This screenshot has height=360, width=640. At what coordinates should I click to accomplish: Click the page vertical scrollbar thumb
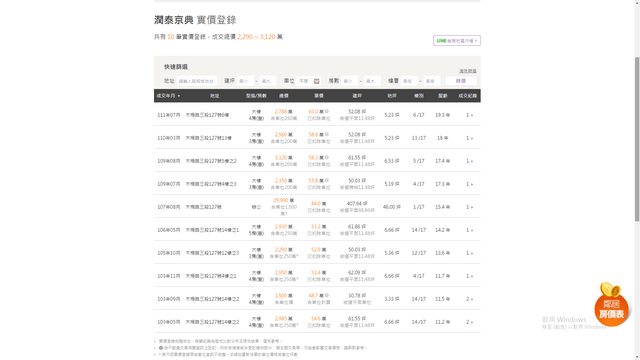click(x=637, y=139)
